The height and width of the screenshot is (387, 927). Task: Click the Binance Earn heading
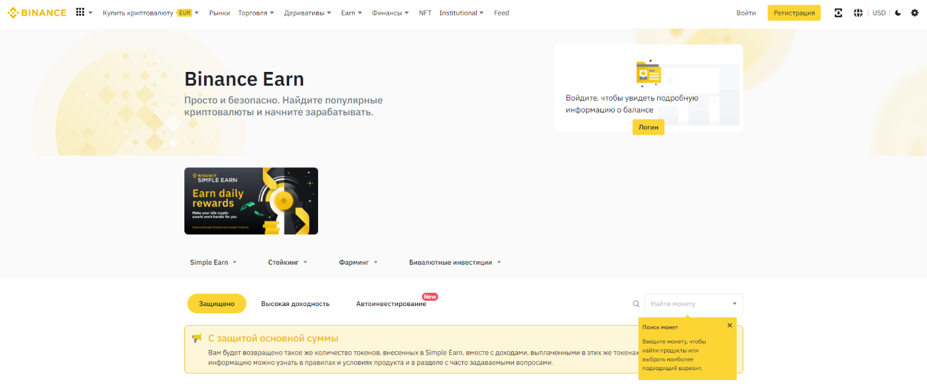pyautogui.click(x=244, y=79)
